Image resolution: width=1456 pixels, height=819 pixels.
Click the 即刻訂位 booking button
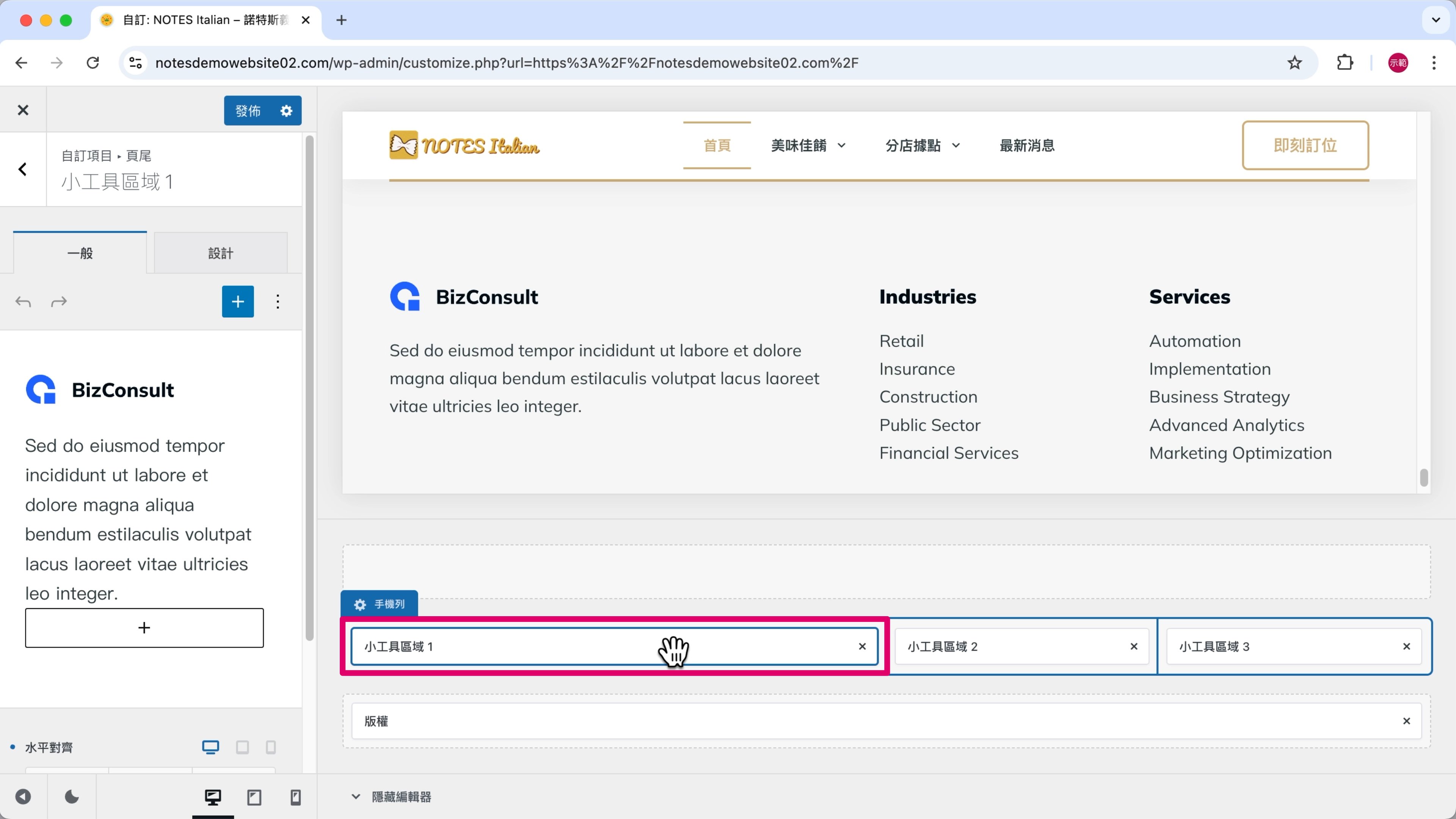1304,145
